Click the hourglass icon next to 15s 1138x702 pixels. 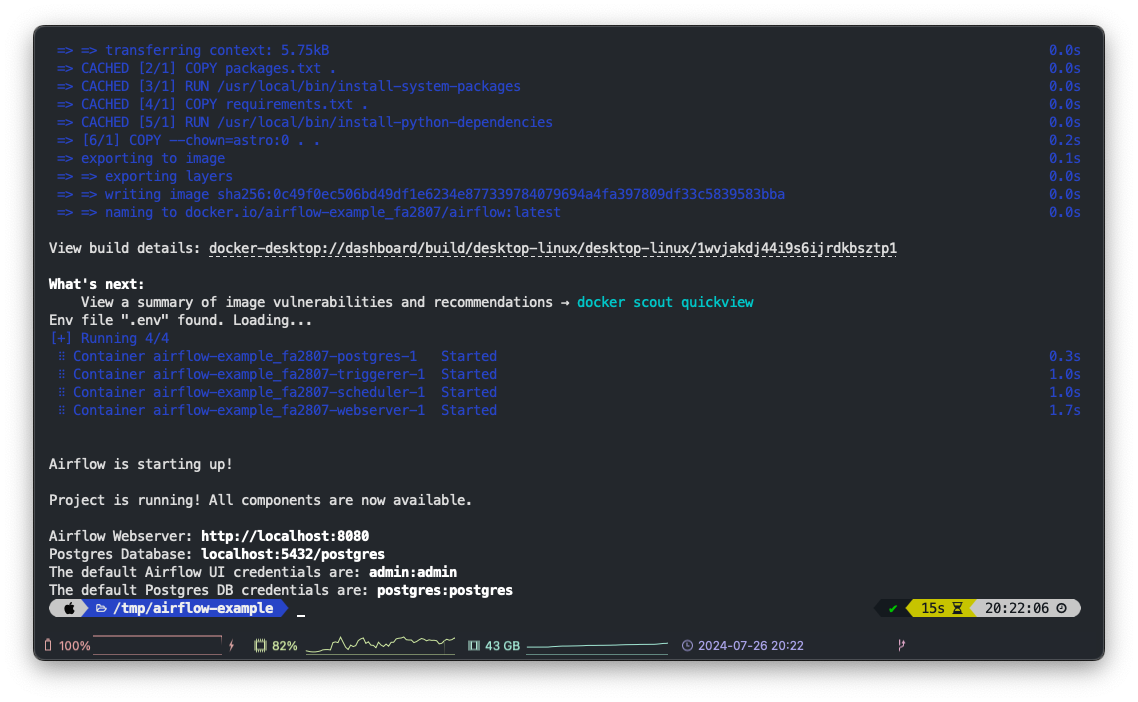coord(958,607)
